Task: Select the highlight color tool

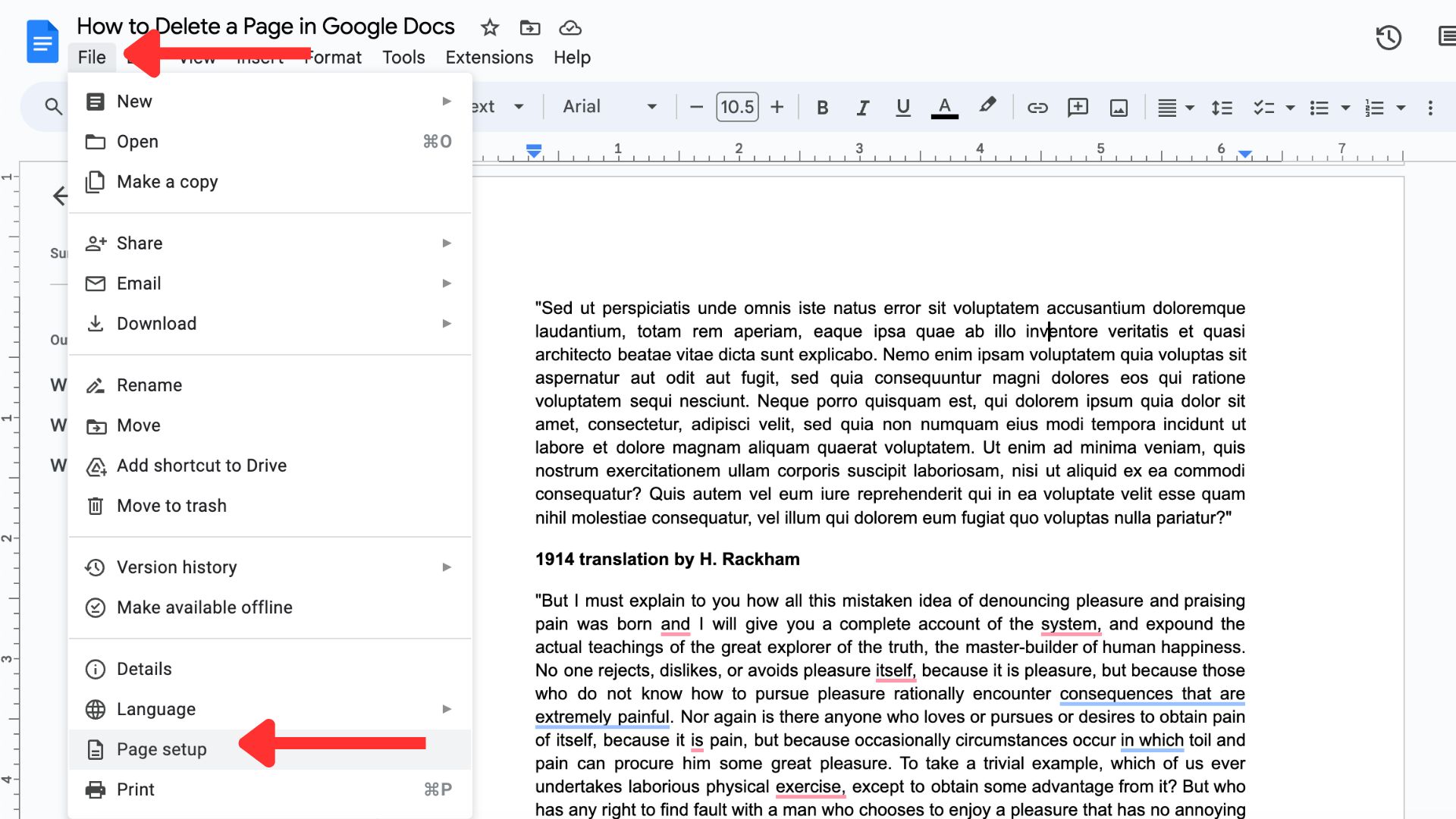Action: [x=987, y=107]
